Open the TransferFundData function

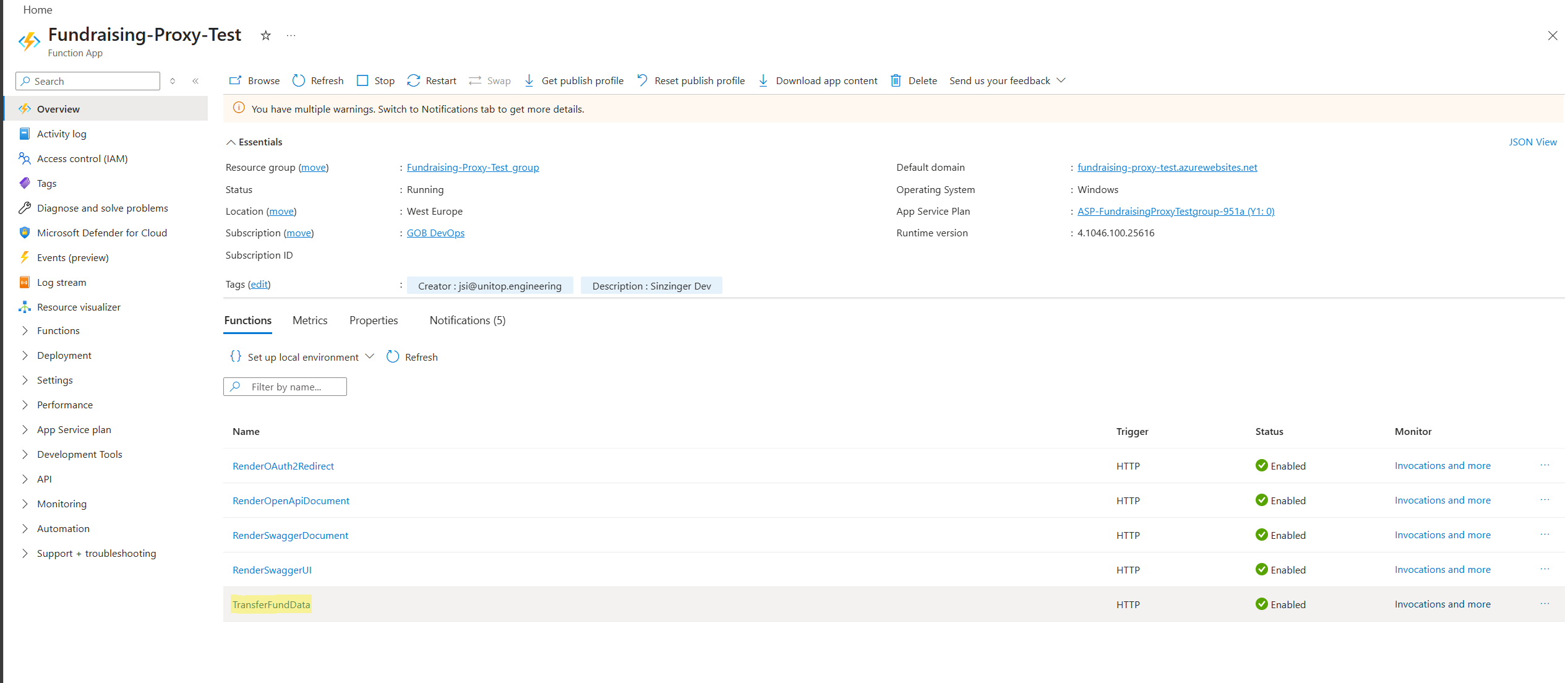pyautogui.click(x=271, y=604)
